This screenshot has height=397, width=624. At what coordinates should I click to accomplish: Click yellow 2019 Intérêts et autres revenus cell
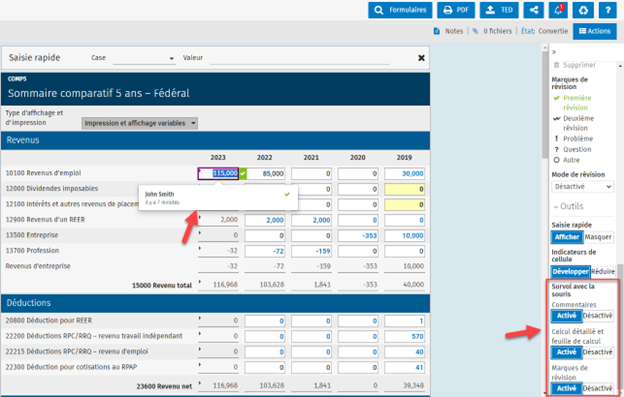(404, 204)
